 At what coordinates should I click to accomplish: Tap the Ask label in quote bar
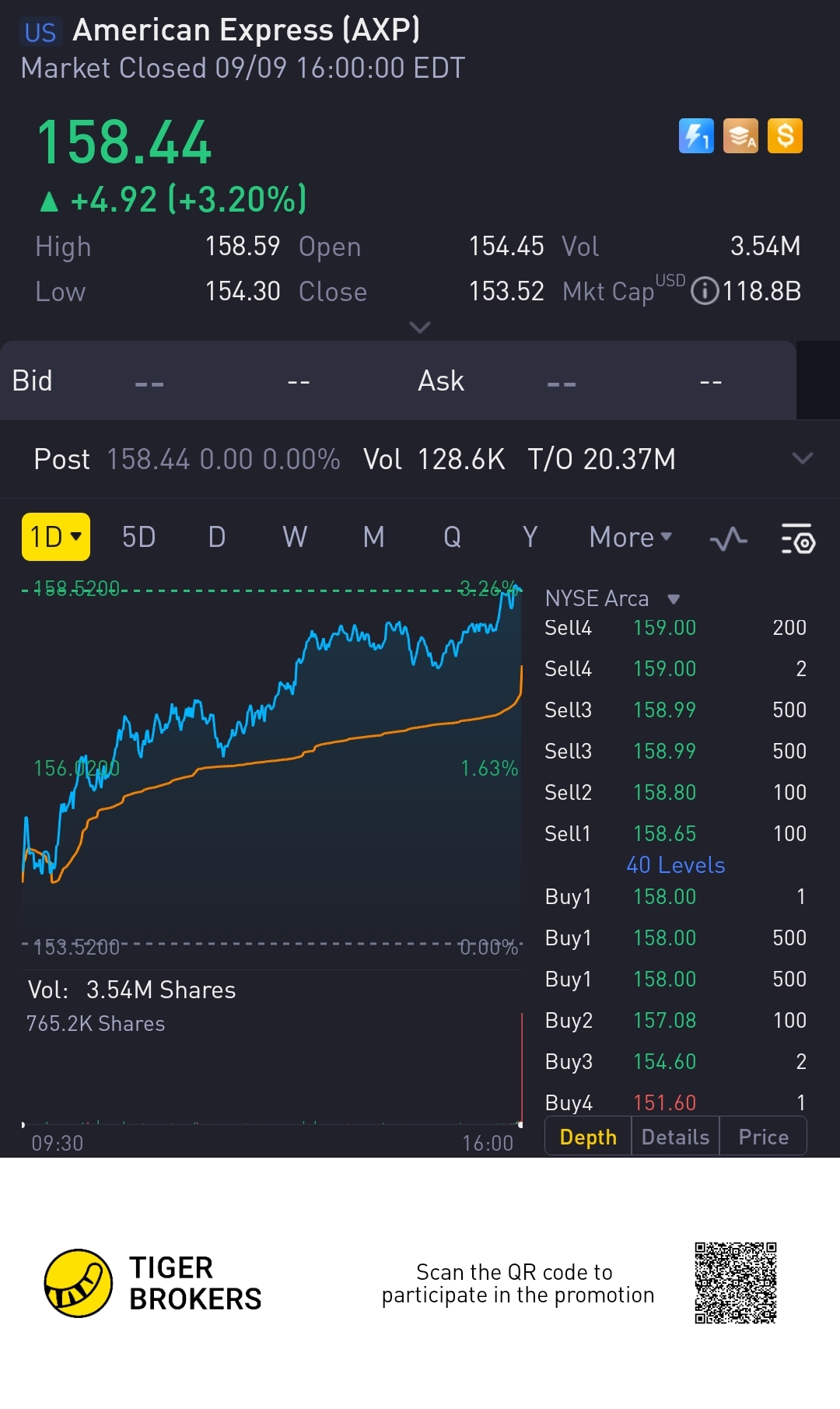point(441,381)
